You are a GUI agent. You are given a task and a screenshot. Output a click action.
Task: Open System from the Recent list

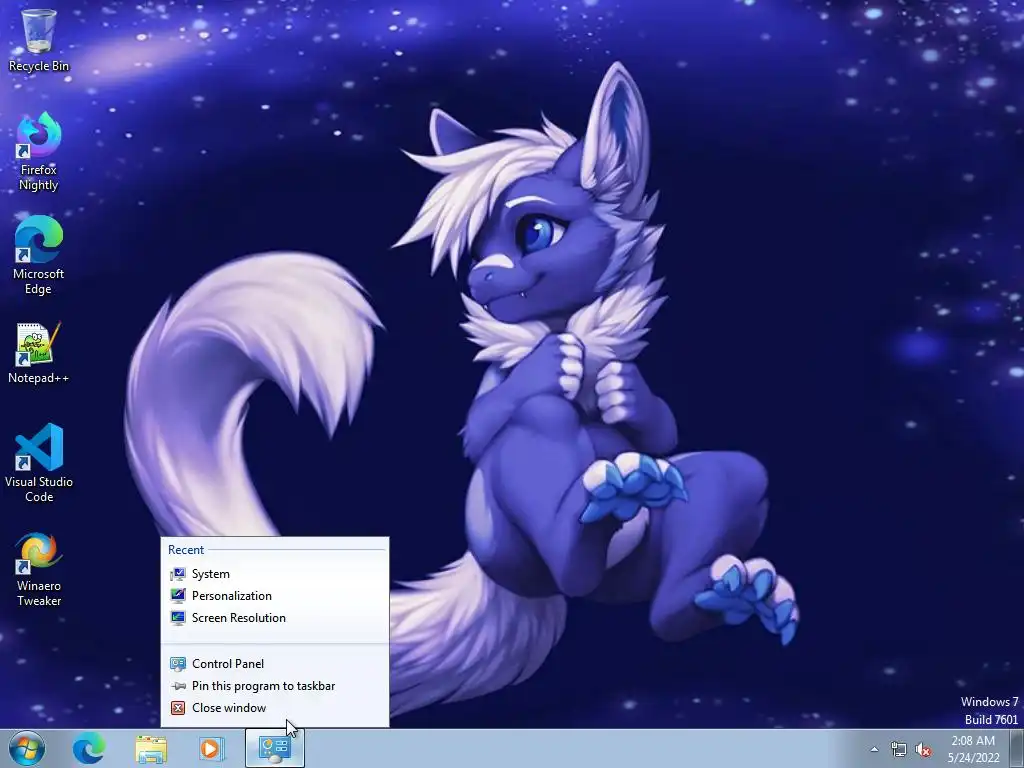[275, 574]
